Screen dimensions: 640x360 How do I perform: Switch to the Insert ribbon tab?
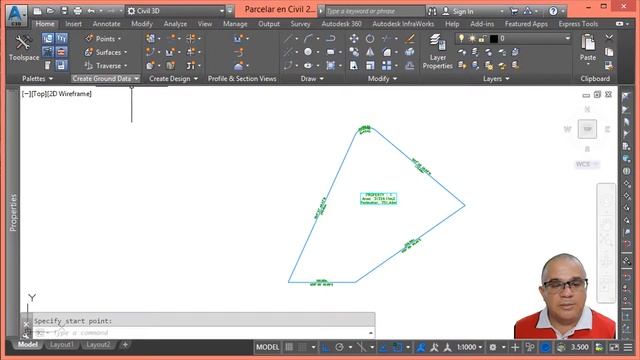73,24
